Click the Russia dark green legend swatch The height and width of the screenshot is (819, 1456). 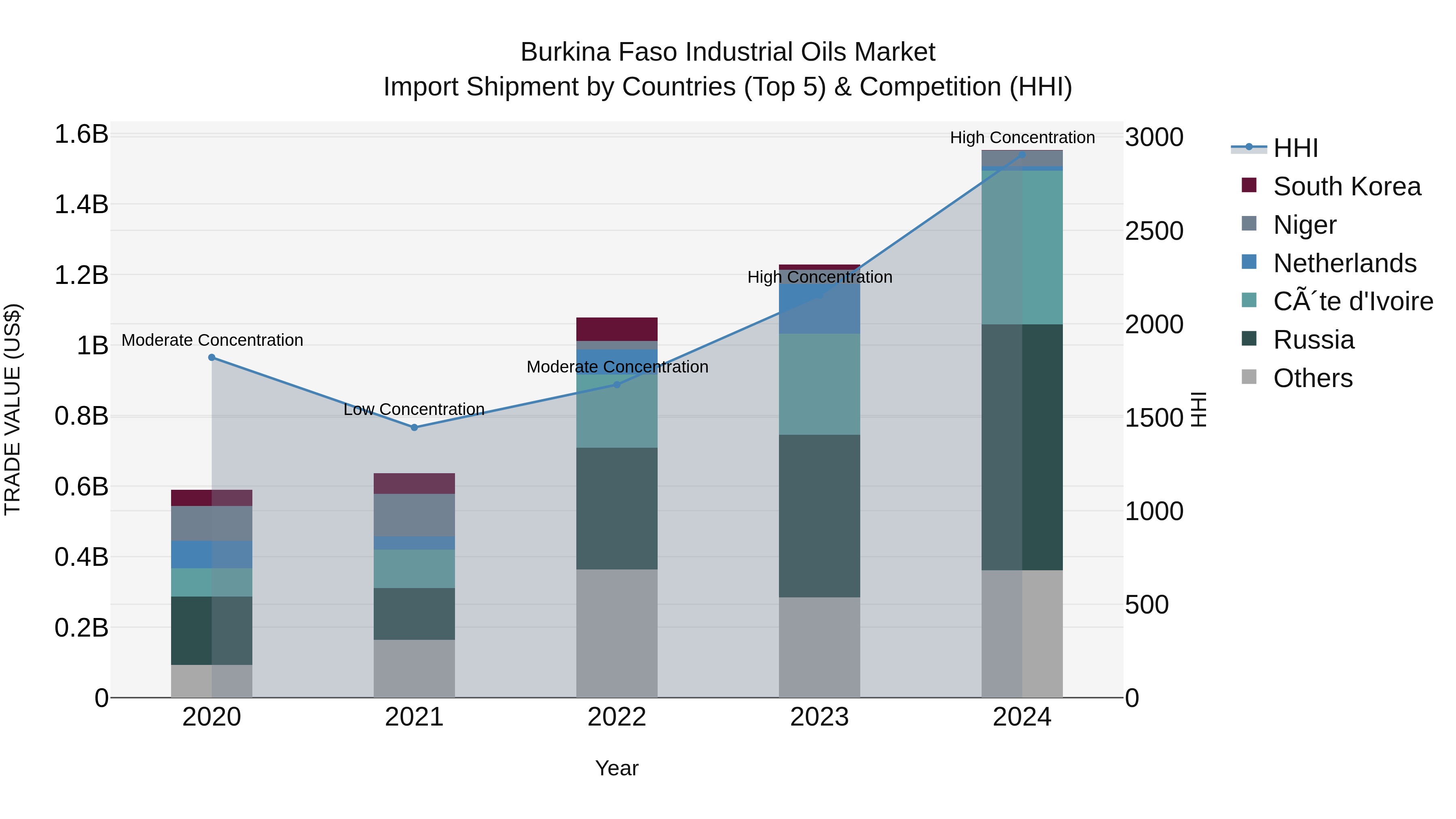click(x=1249, y=339)
